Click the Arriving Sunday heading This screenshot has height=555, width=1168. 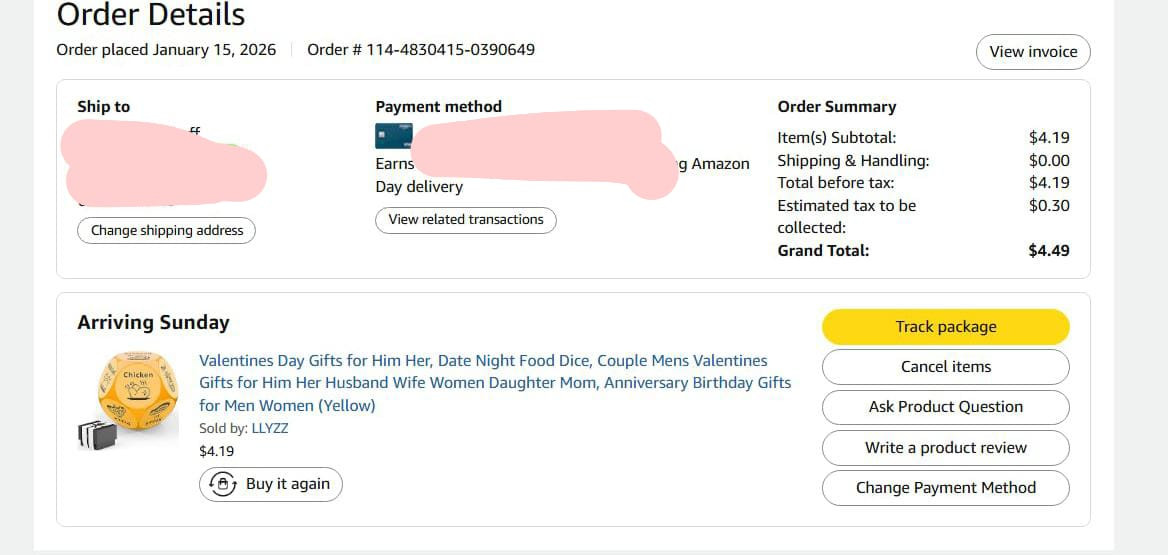(x=153, y=322)
